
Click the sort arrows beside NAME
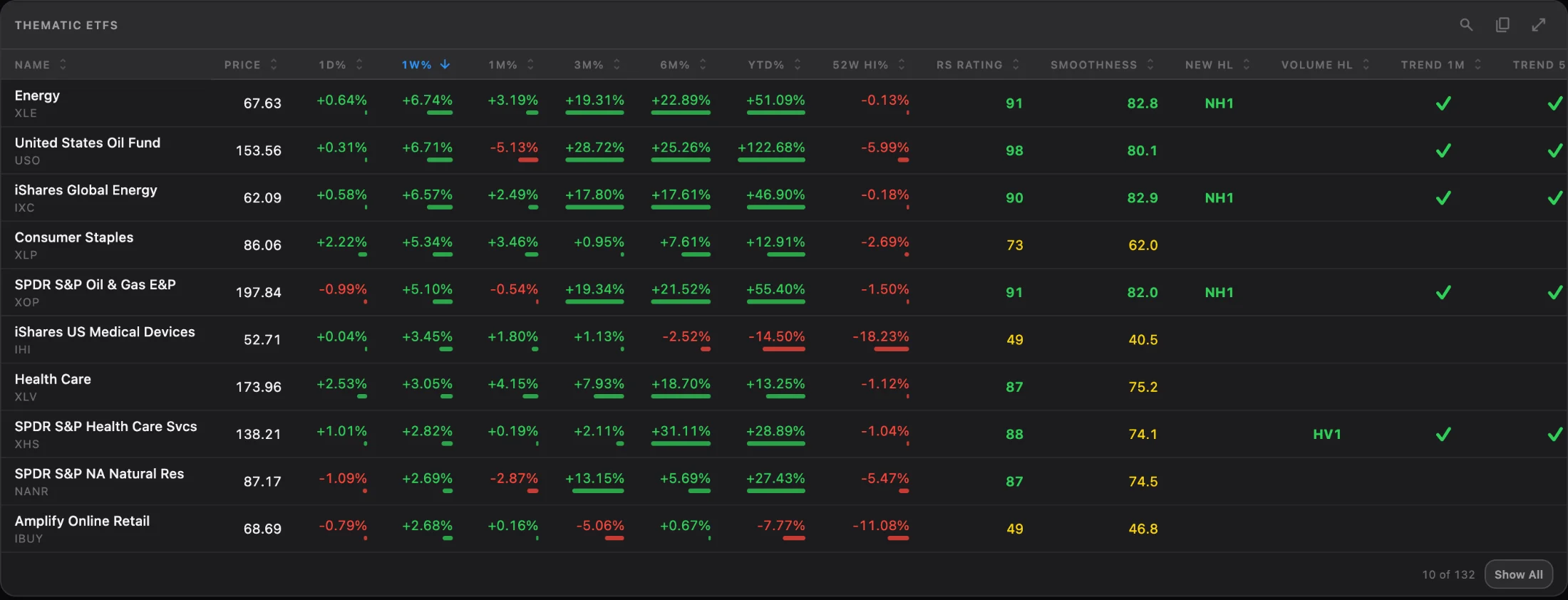coord(63,65)
